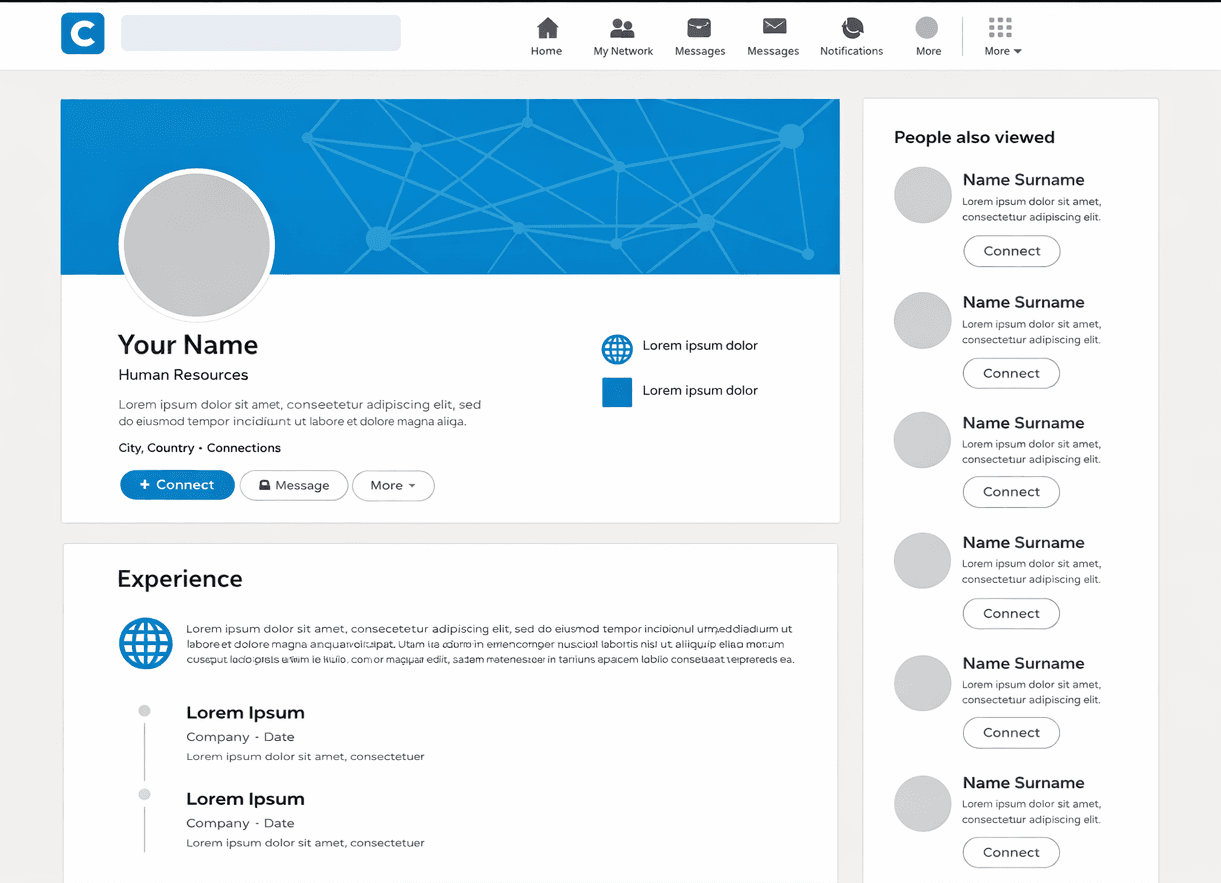Click the round avatar icon in navigation bar
Screen dimensions: 1221x883
(927, 27)
